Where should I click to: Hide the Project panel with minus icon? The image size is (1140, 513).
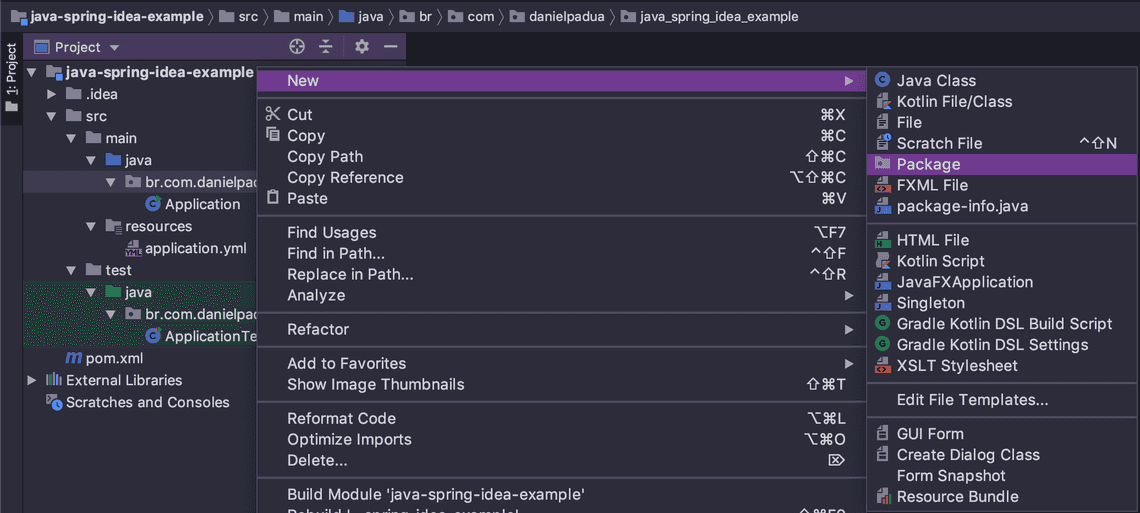tap(390, 47)
